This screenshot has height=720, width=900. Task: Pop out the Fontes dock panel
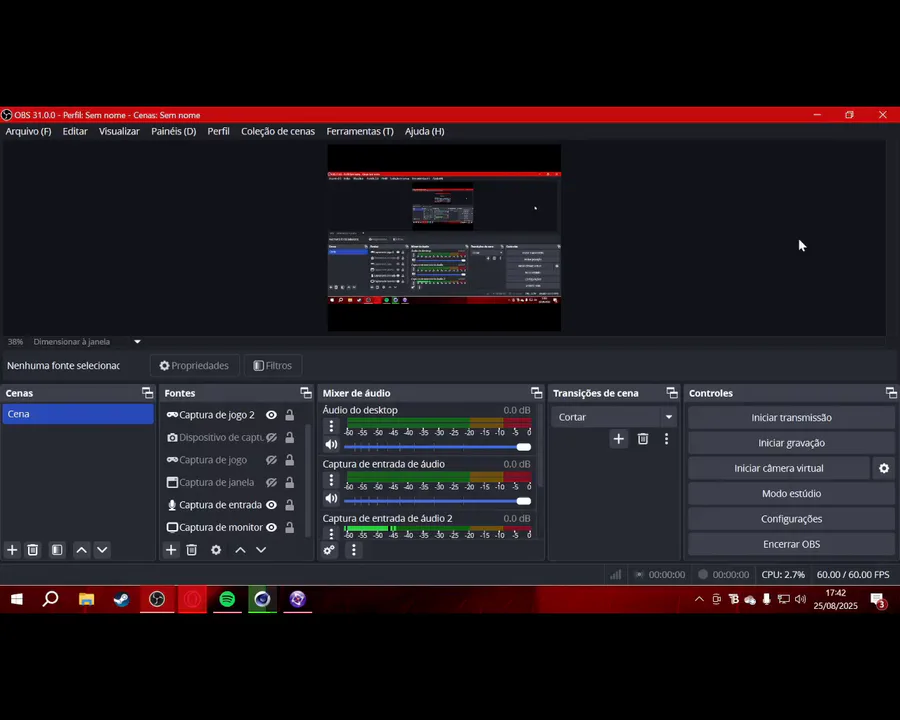(306, 393)
